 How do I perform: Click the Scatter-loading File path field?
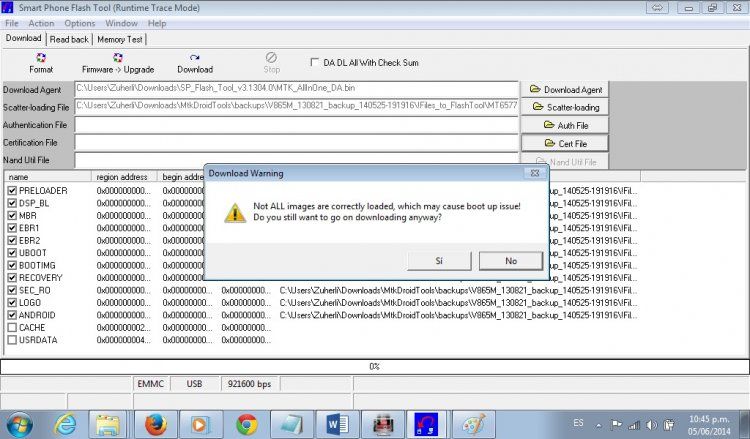(297, 106)
